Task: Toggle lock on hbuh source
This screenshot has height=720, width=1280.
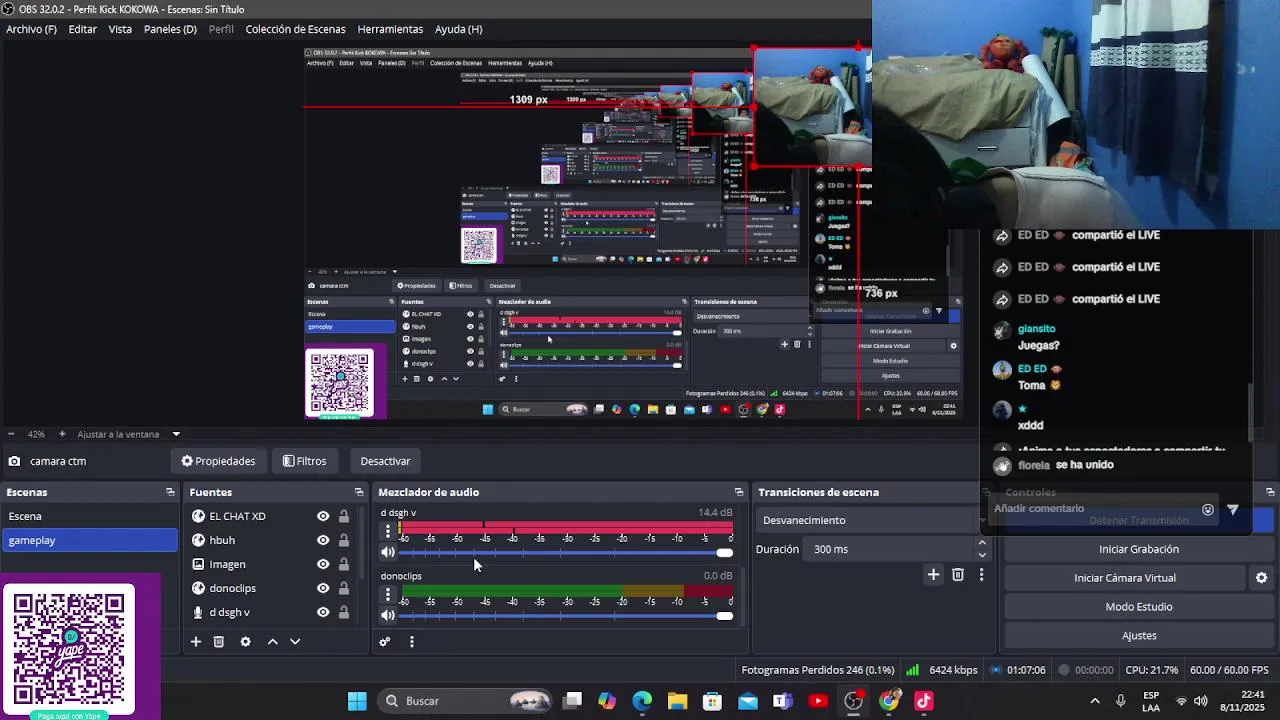Action: 344,540
